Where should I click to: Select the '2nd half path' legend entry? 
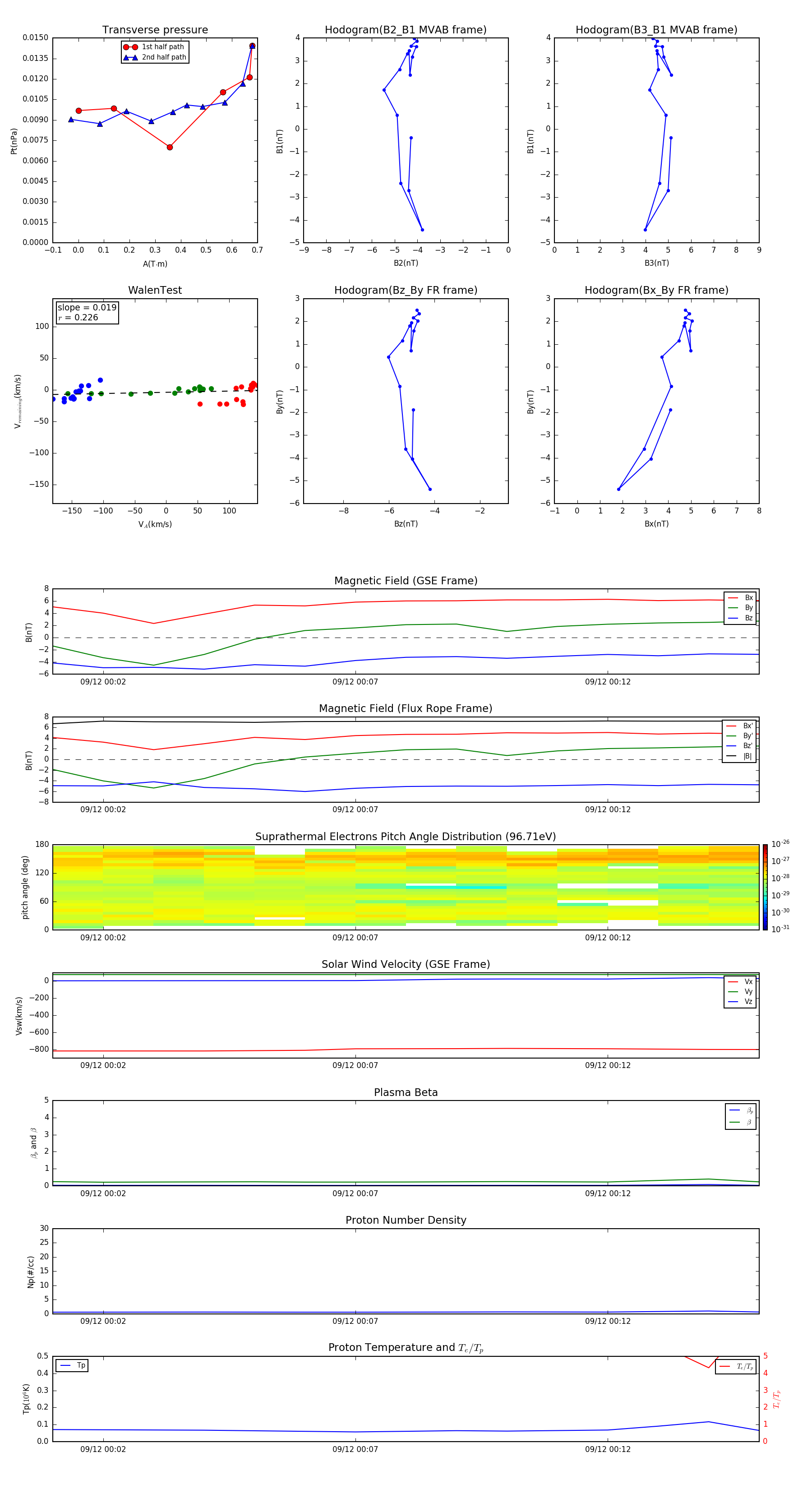[x=154, y=57]
